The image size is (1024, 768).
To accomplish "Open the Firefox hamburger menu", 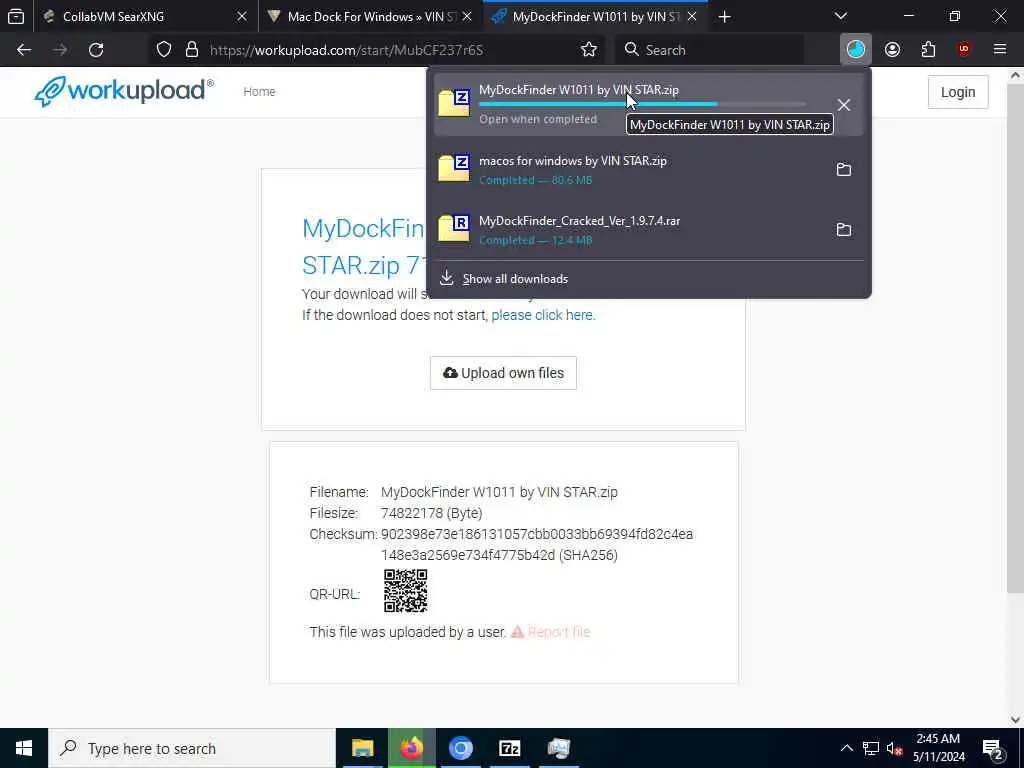I will (1000, 50).
